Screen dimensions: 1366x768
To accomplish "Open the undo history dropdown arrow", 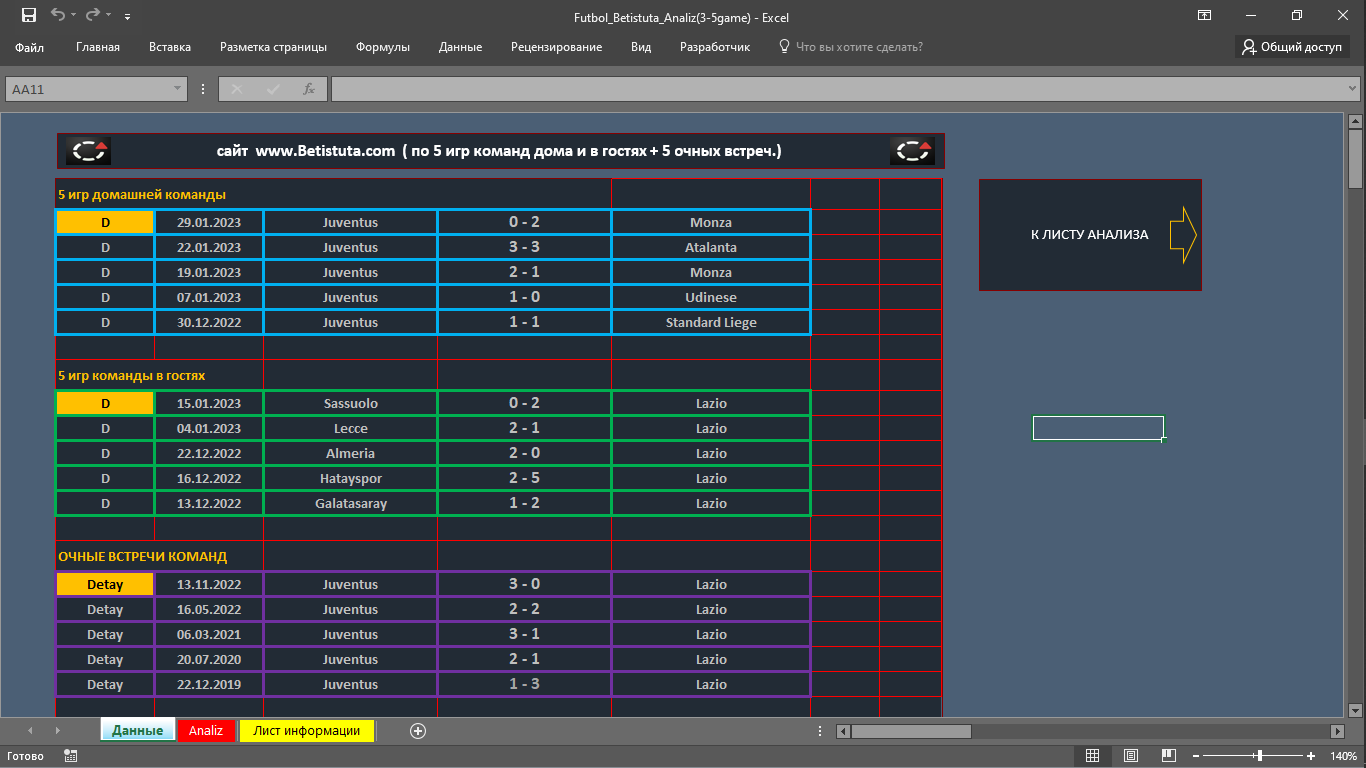I will click(x=74, y=17).
